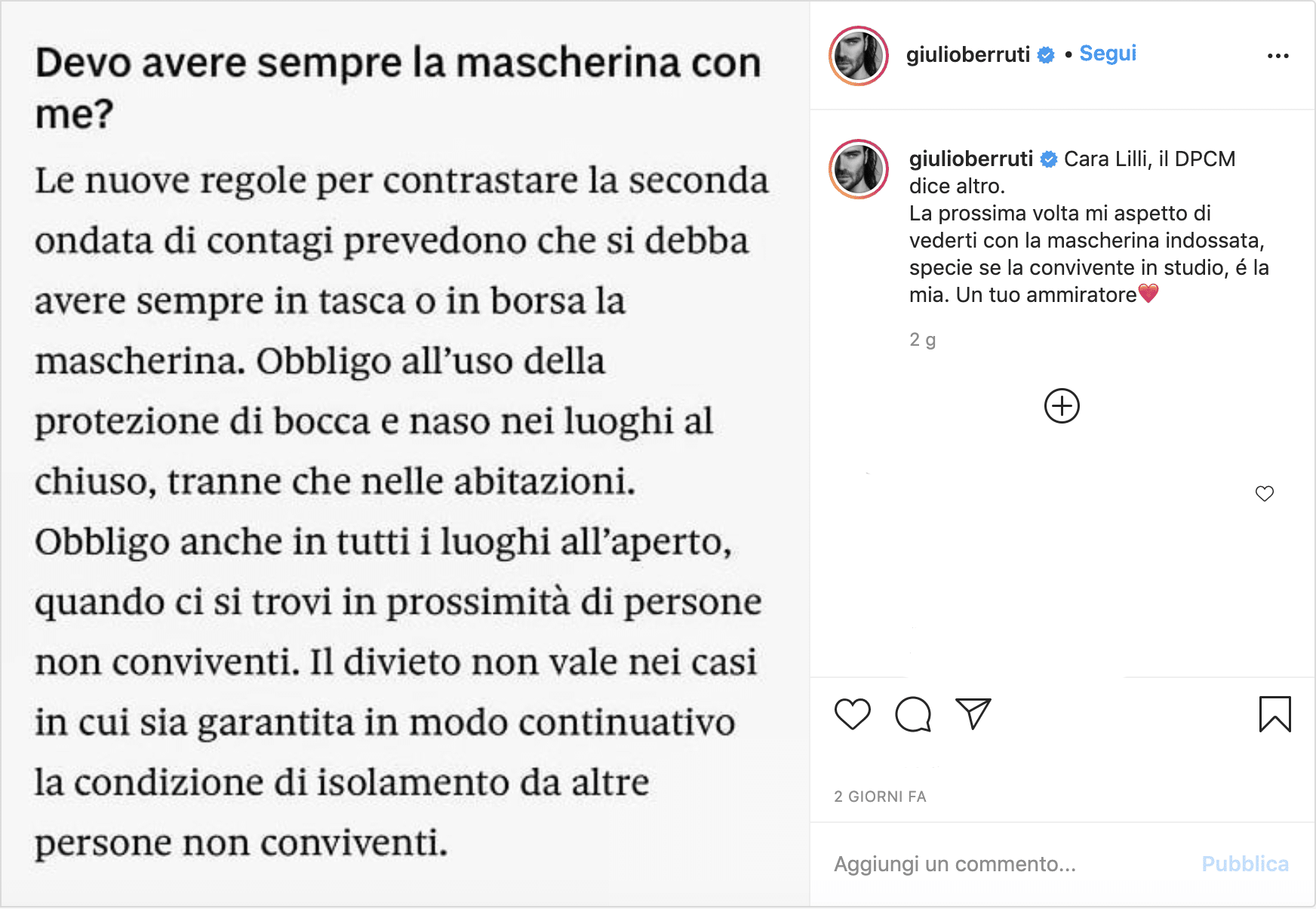Click the caption profile avatar

(x=859, y=169)
